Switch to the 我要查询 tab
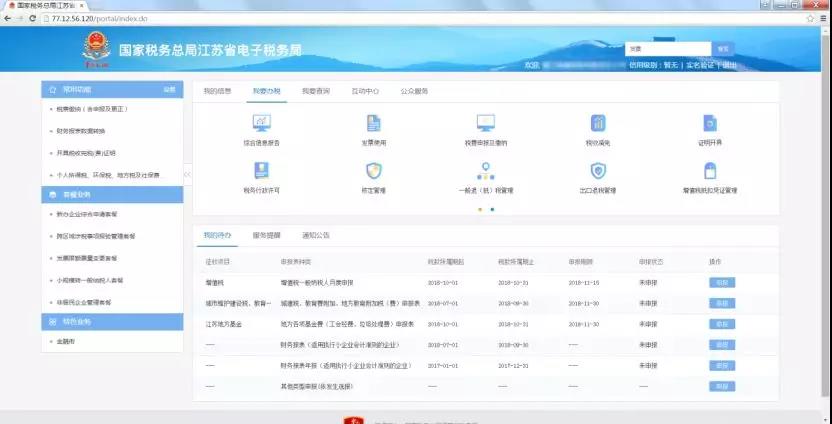Image resolution: width=832 pixels, height=424 pixels. click(x=316, y=91)
